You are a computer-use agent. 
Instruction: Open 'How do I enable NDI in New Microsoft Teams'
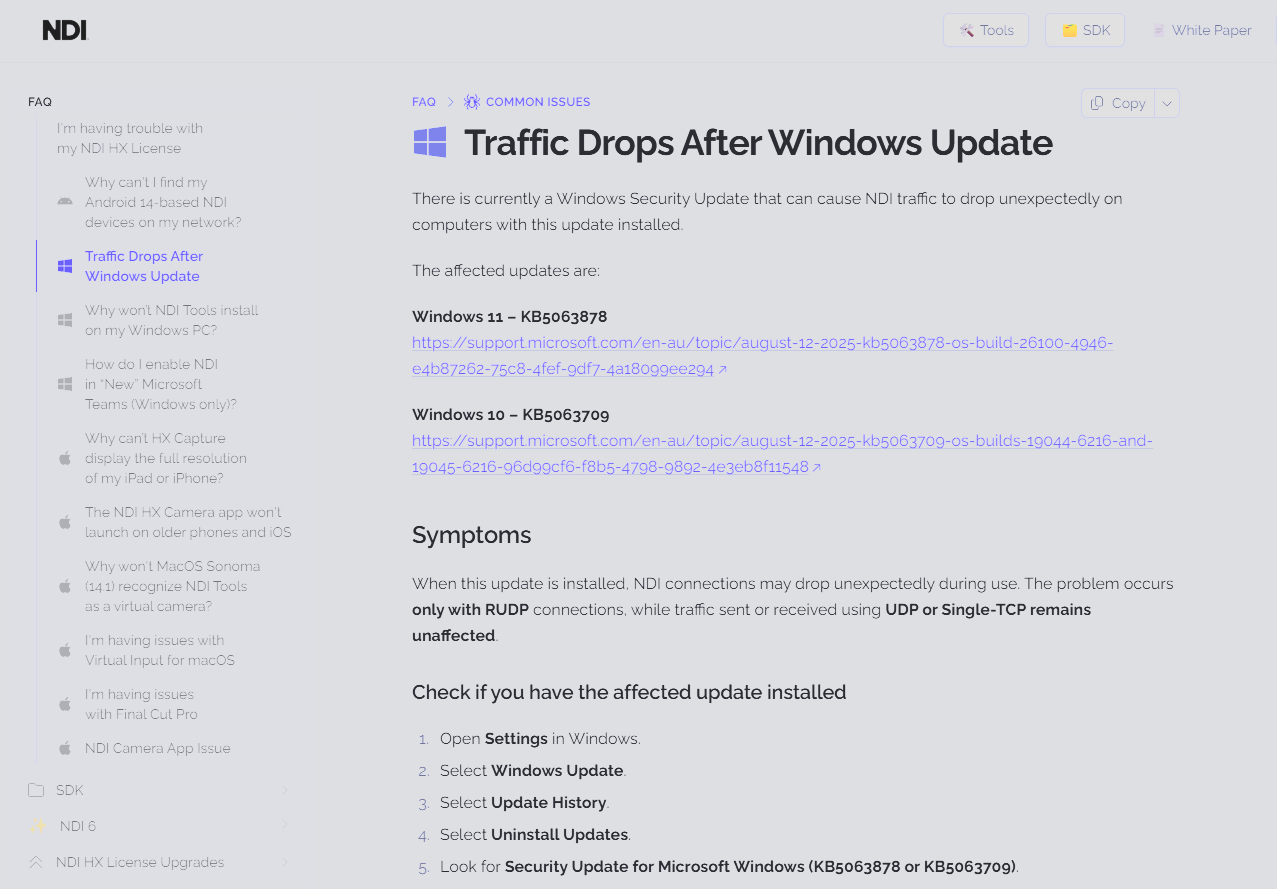pyautogui.click(x=160, y=384)
